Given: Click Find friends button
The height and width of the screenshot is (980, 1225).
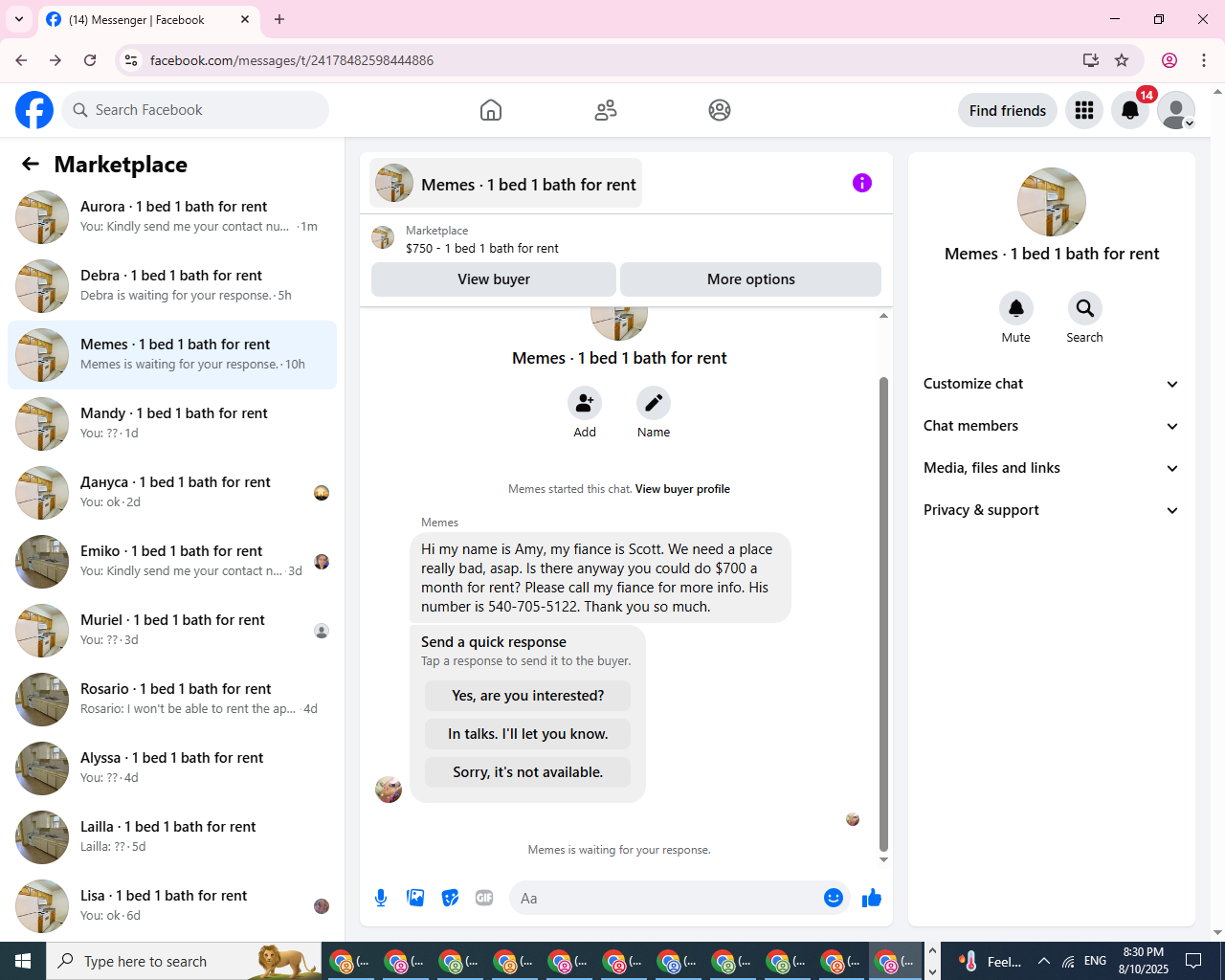Looking at the screenshot, I should [x=1008, y=110].
